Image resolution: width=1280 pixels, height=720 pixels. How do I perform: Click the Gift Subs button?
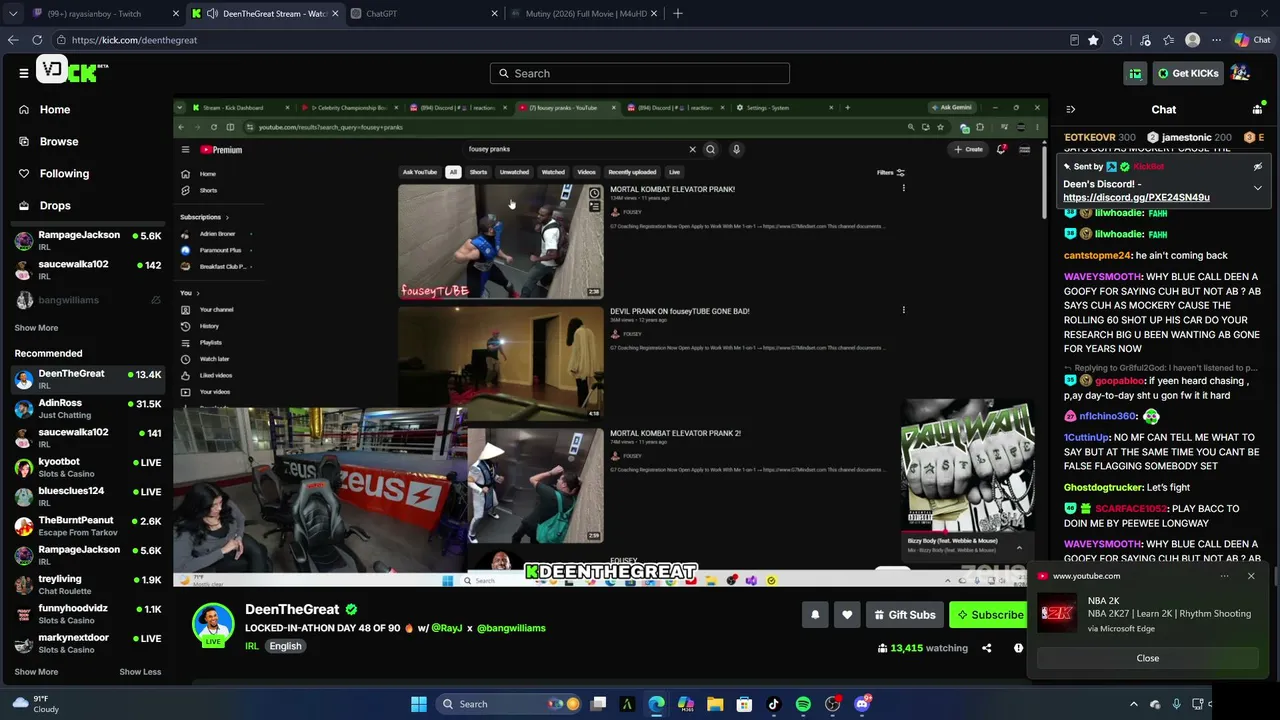(903, 615)
